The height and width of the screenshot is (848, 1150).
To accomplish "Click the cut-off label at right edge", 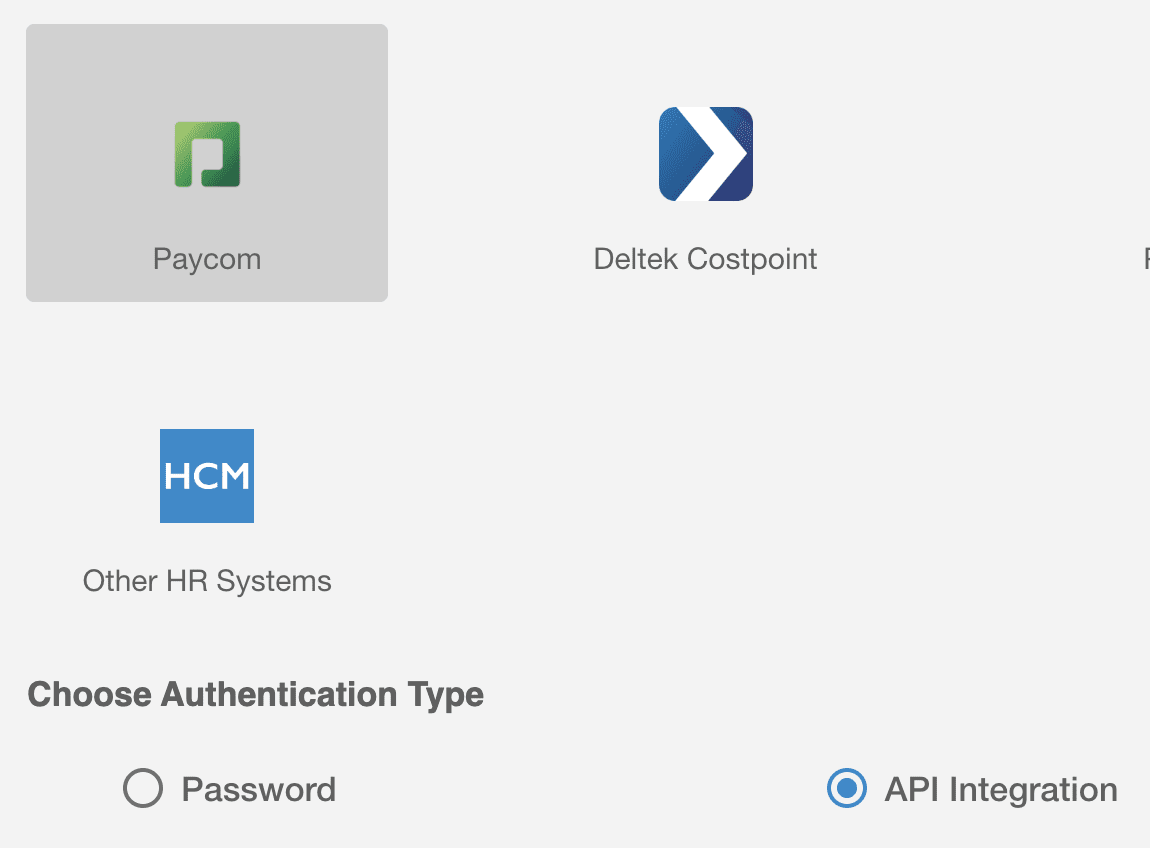I will [x=1146, y=259].
